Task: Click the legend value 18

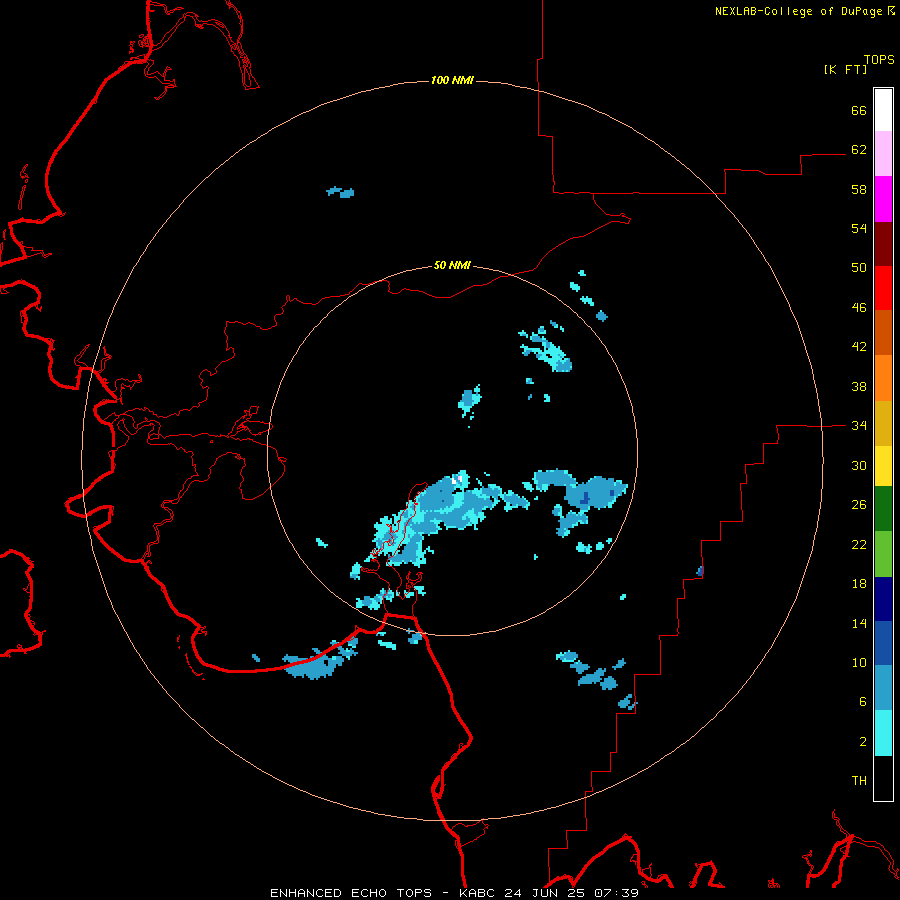Action: [859, 584]
